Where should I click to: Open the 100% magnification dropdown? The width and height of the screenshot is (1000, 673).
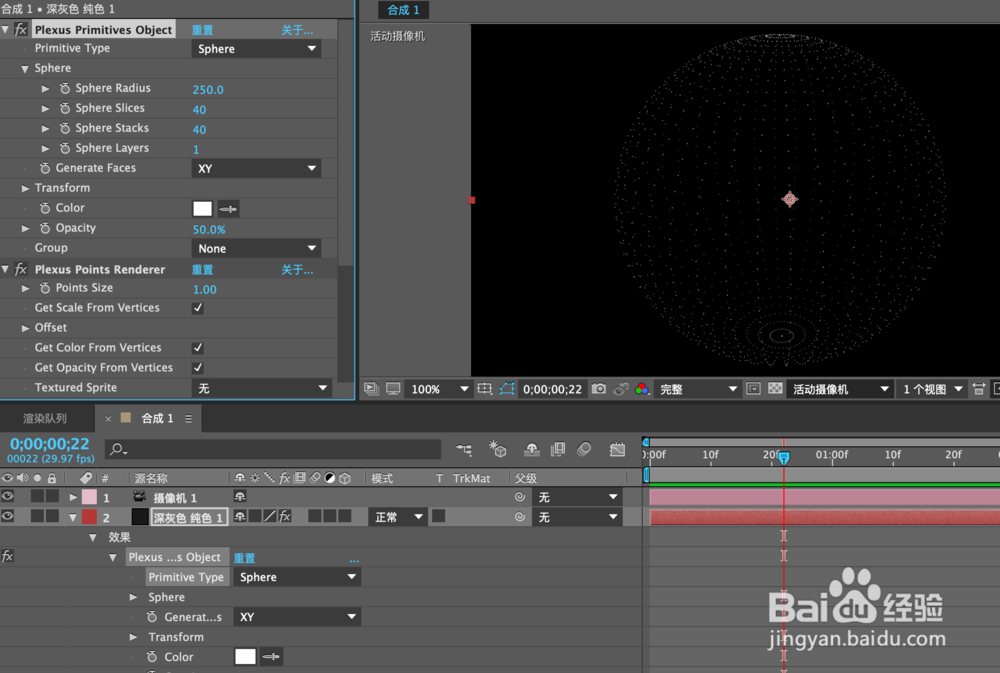[438, 389]
